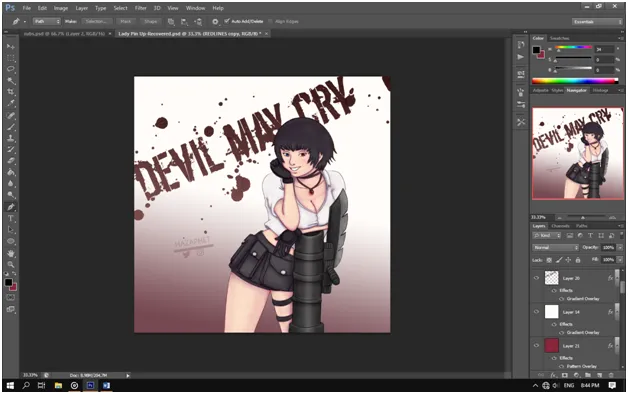Click the Mask button in options bar
628x394 pixels.
(x=126, y=22)
